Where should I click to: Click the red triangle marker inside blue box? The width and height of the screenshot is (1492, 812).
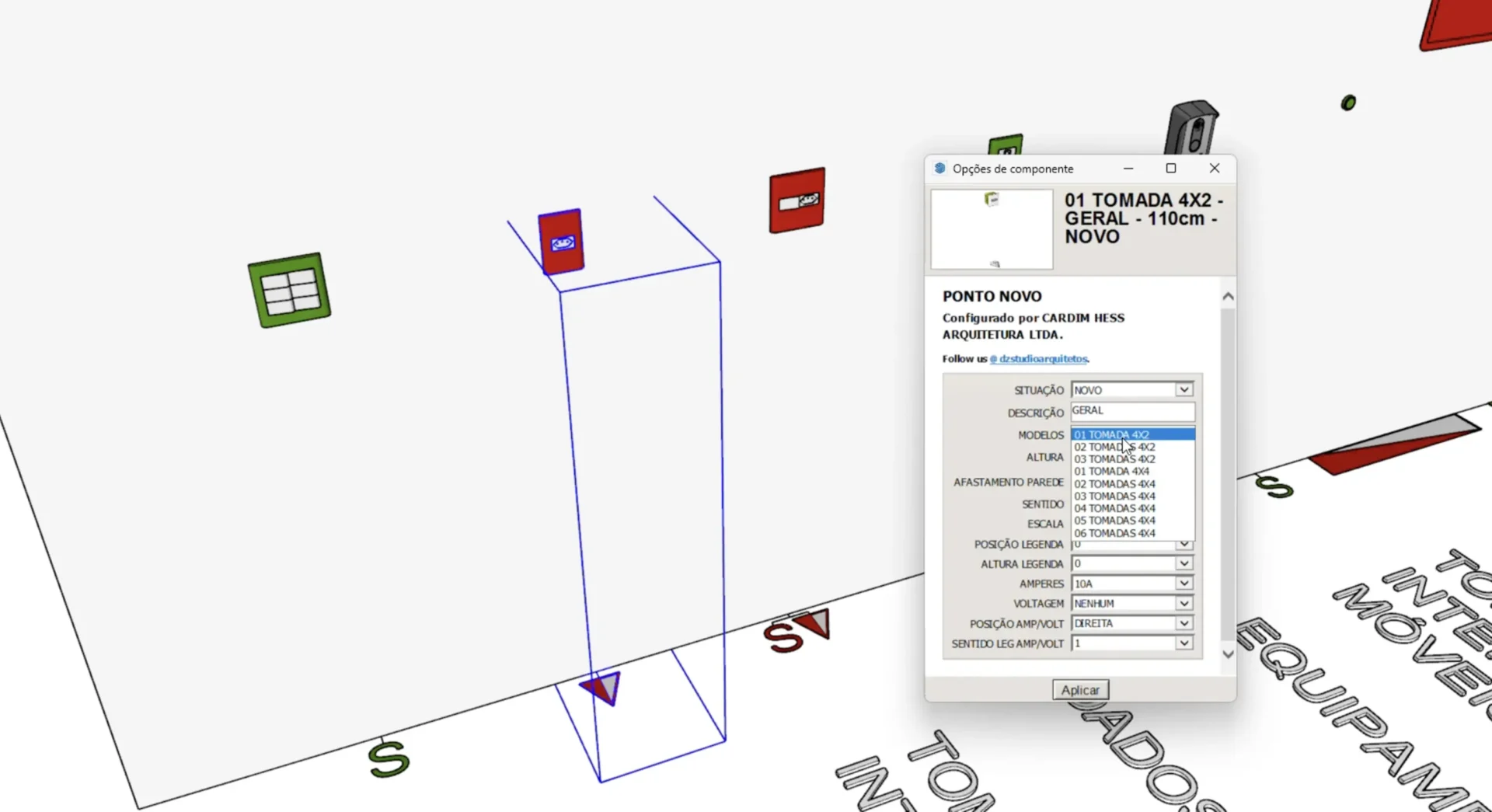602,688
